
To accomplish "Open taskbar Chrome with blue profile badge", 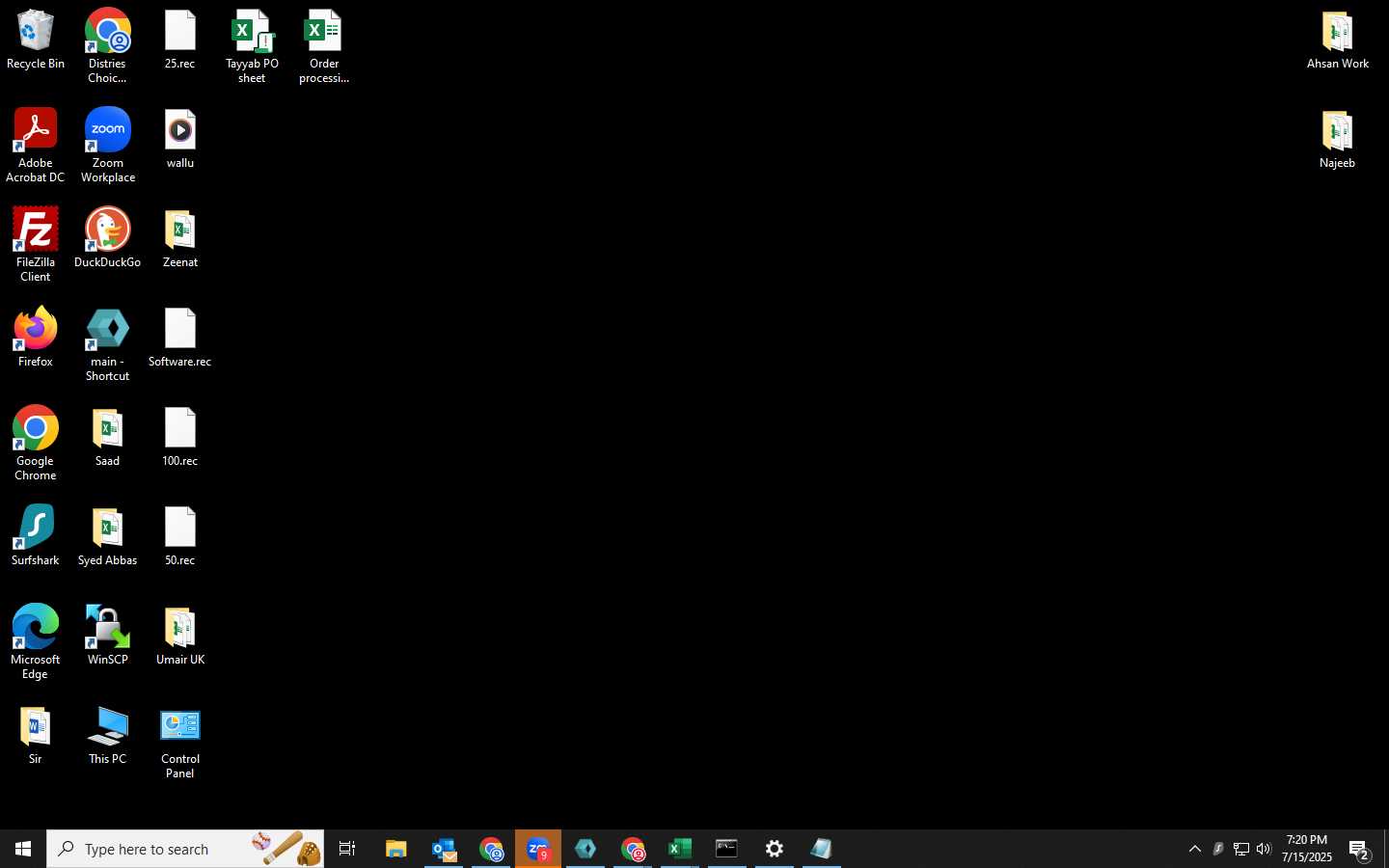I will coord(491,849).
